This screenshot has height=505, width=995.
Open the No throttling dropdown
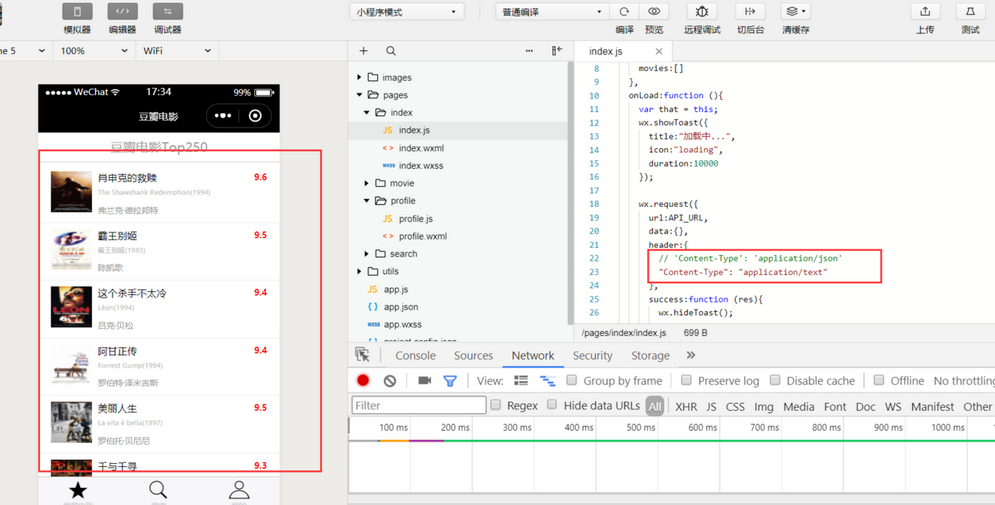[x=964, y=381]
